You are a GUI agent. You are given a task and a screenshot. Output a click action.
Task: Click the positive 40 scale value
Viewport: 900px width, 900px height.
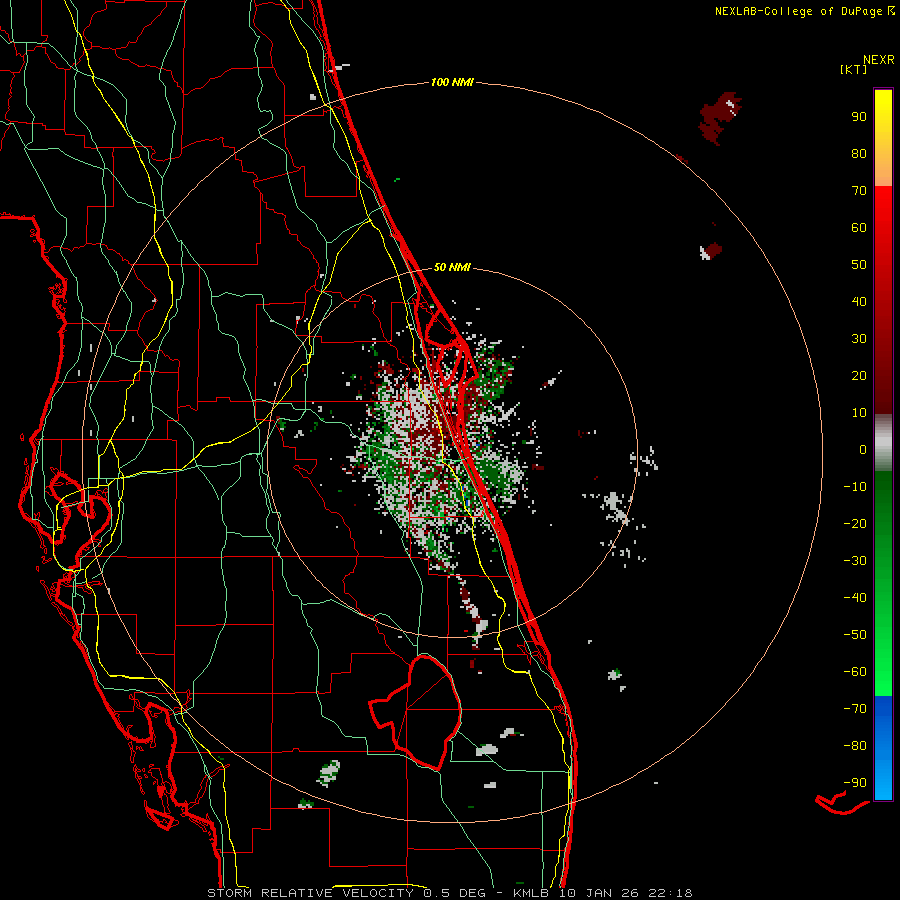coord(859,301)
